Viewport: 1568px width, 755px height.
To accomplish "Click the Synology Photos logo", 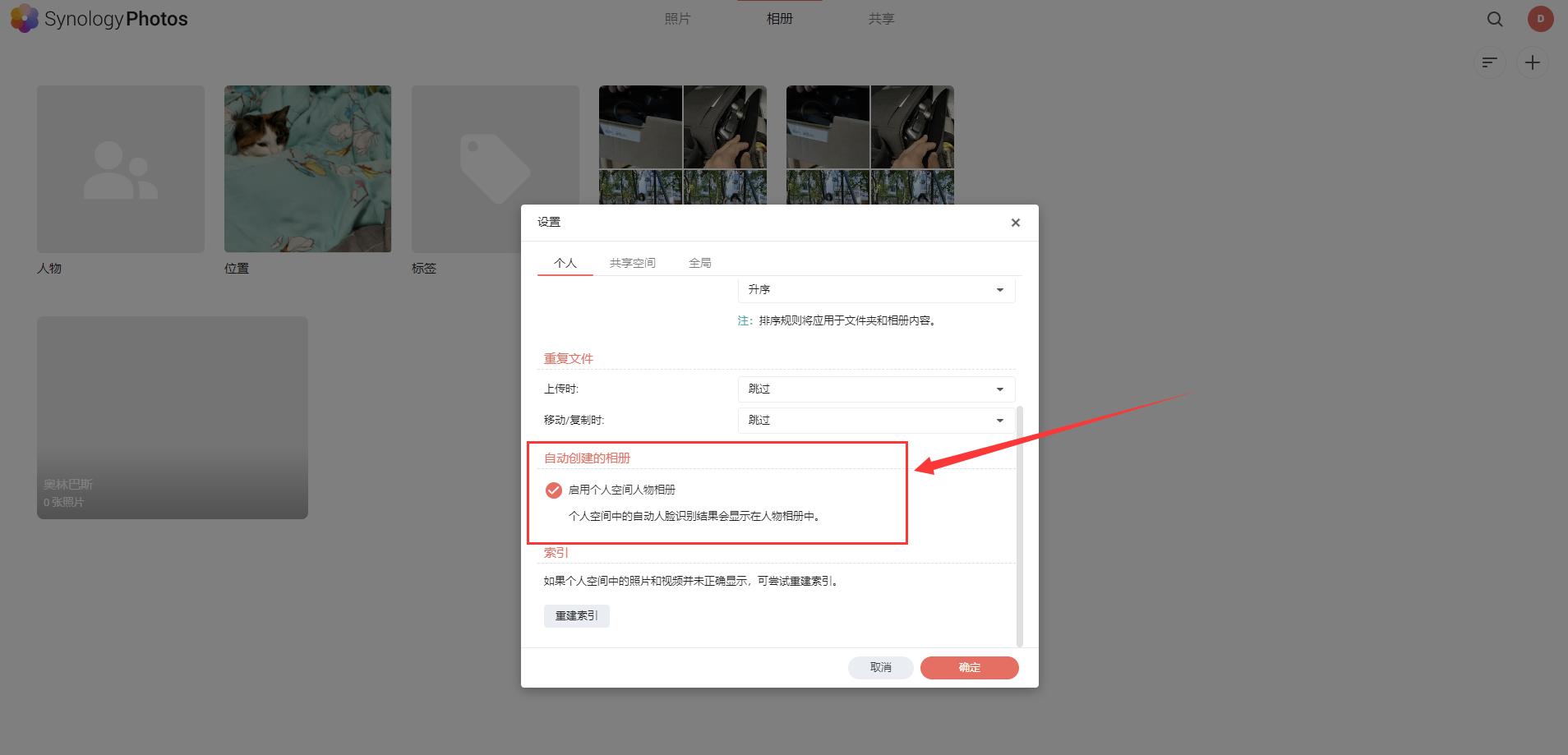I will pos(99,18).
